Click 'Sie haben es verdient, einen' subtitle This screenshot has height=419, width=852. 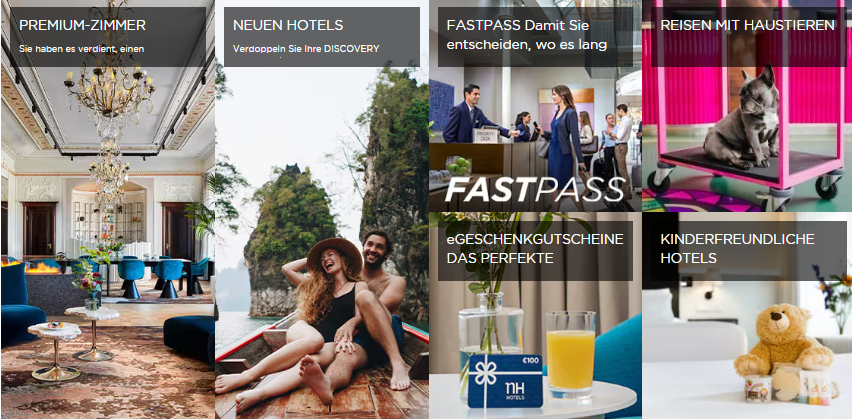click(82, 49)
